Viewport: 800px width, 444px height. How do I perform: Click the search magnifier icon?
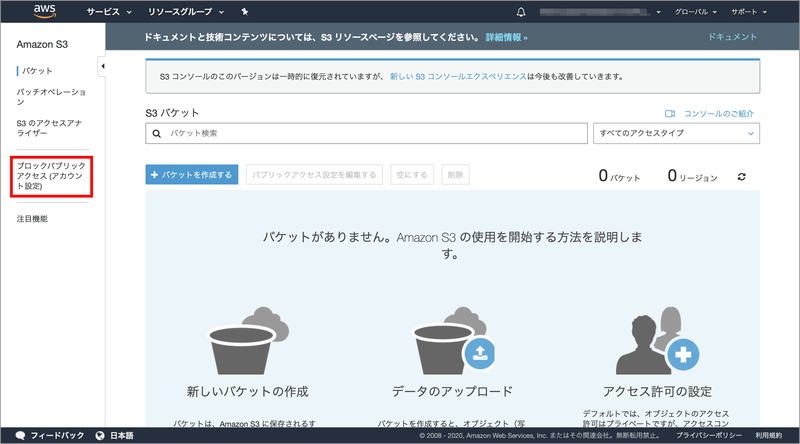click(x=157, y=133)
